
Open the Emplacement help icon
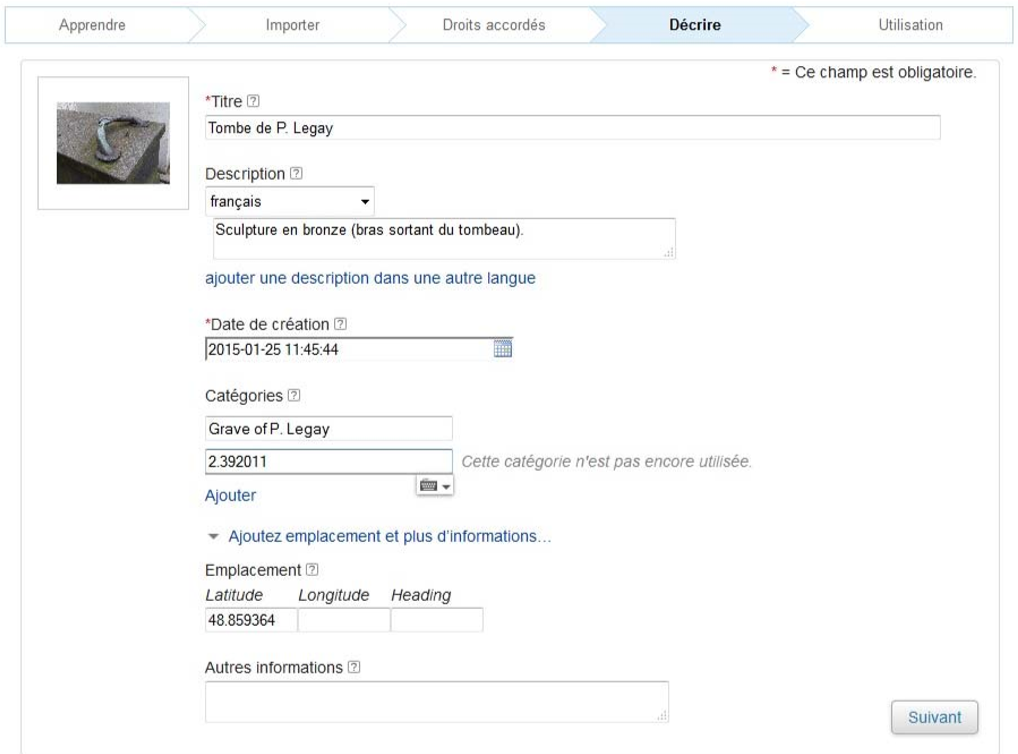click(x=312, y=570)
